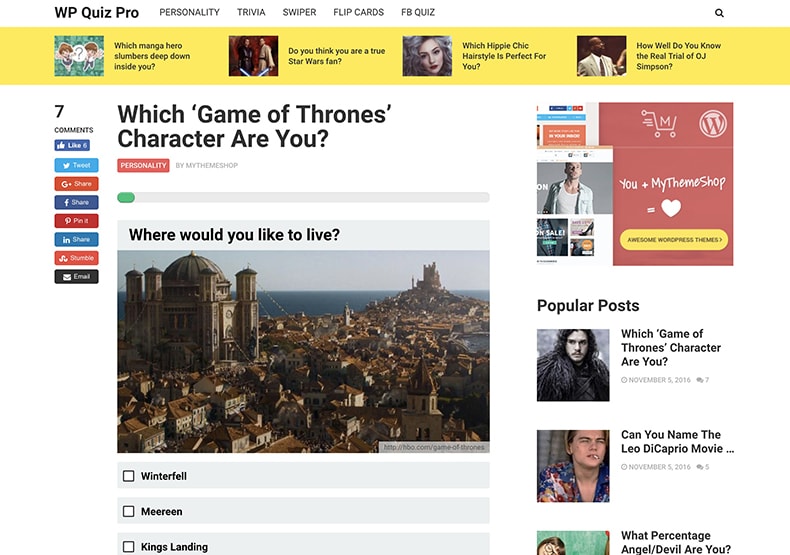Pin the quiz with the Pin it button
This screenshot has width=790, height=555.
coord(77,221)
